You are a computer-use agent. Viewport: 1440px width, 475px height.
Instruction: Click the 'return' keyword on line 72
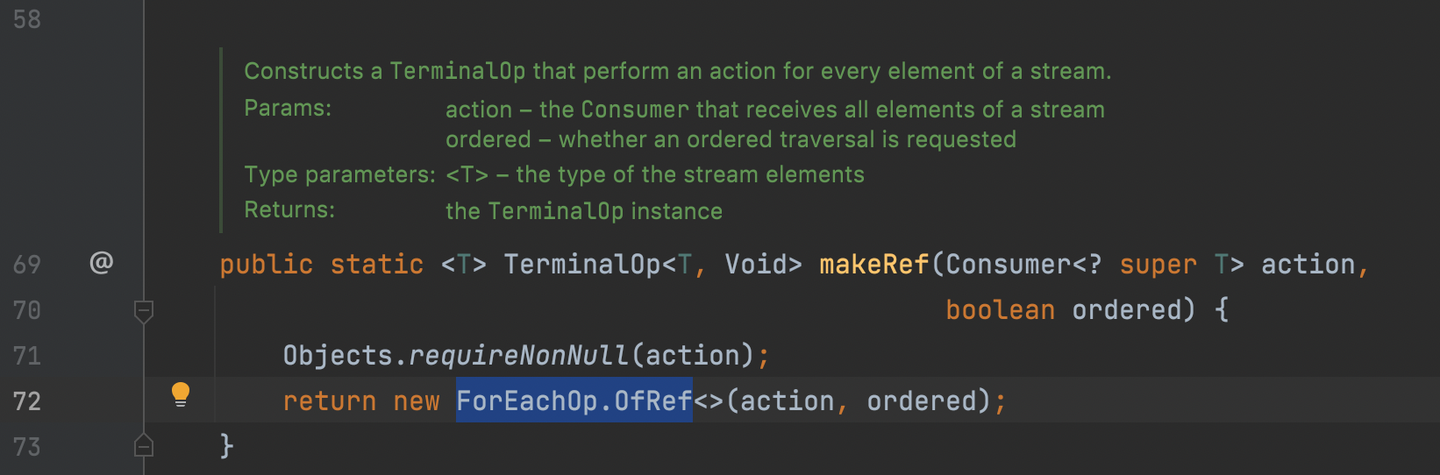pos(329,401)
